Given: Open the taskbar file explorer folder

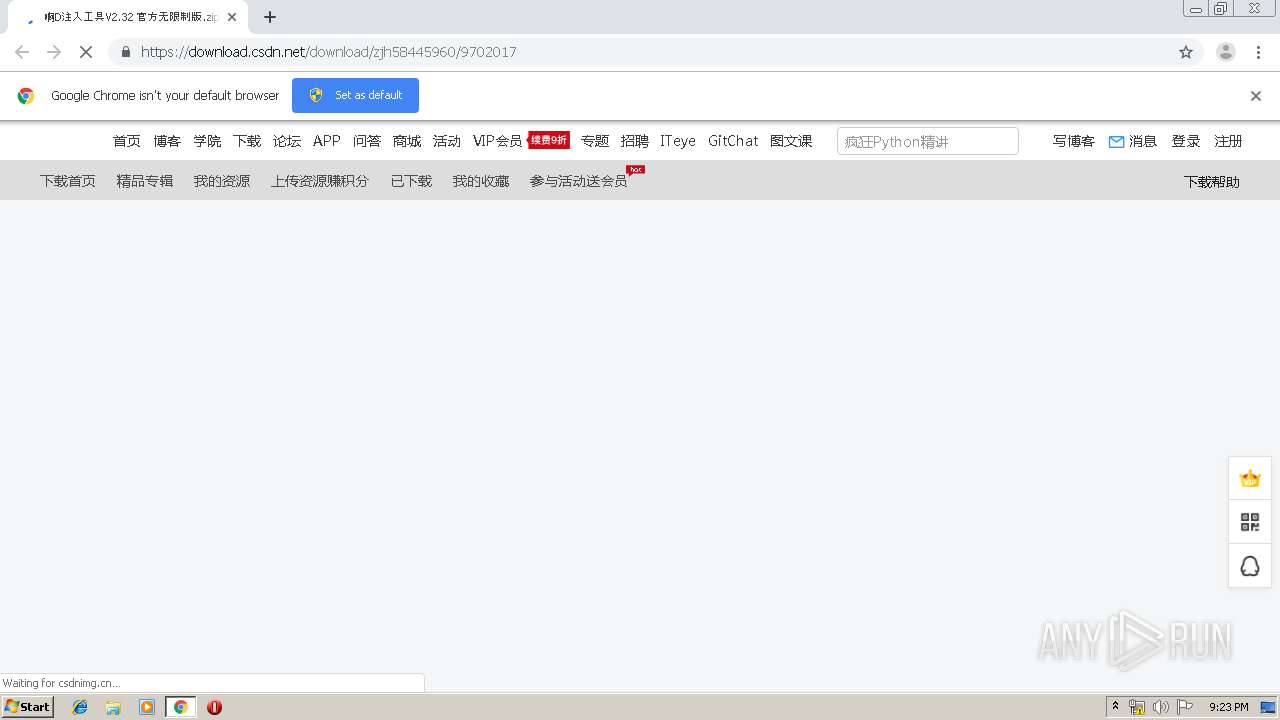Looking at the screenshot, I should (113, 707).
